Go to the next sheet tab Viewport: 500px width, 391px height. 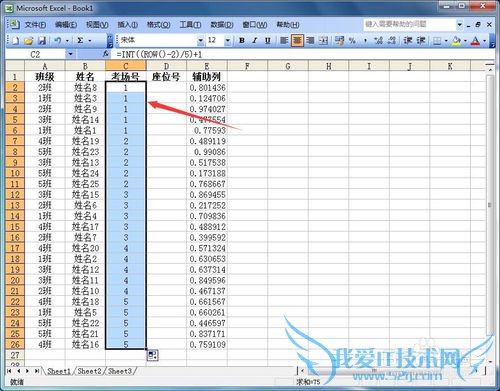click(x=27, y=371)
